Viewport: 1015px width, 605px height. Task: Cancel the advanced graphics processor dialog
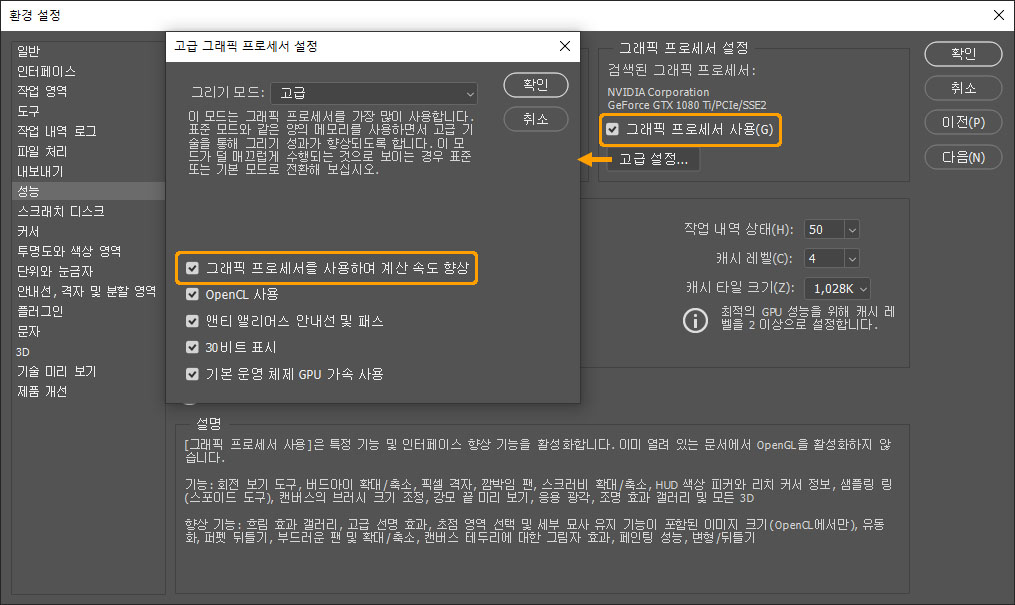(535, 118)
